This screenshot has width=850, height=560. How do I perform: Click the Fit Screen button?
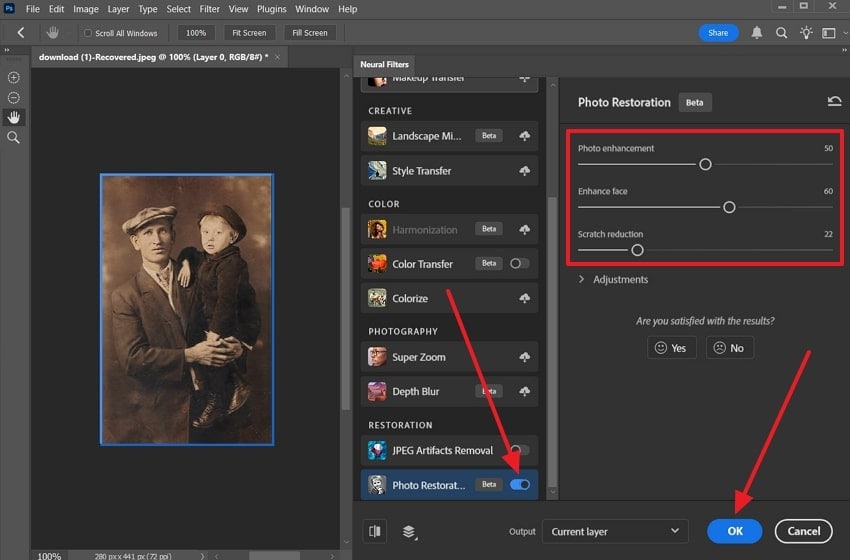(x=249, y=33)
